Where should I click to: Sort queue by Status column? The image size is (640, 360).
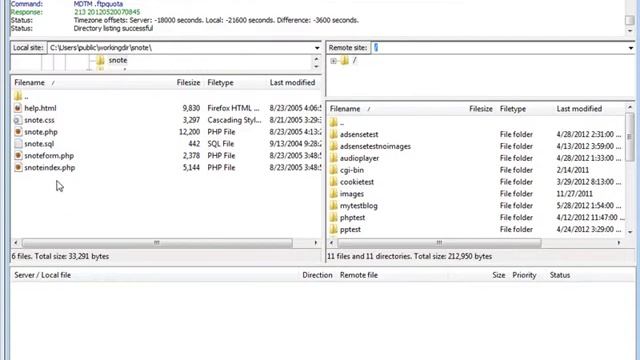(560, 275)
